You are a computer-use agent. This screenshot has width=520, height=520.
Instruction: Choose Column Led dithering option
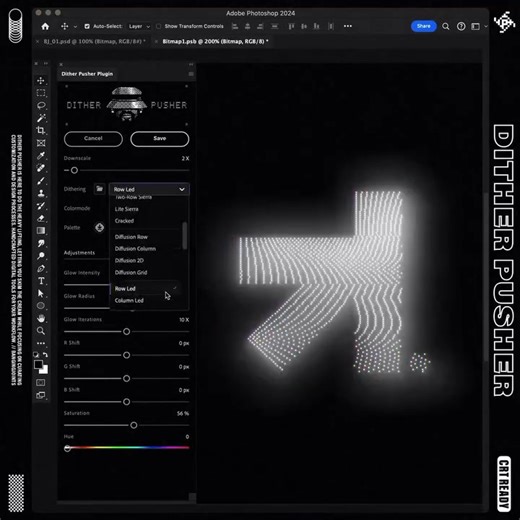tap(129, 300)
